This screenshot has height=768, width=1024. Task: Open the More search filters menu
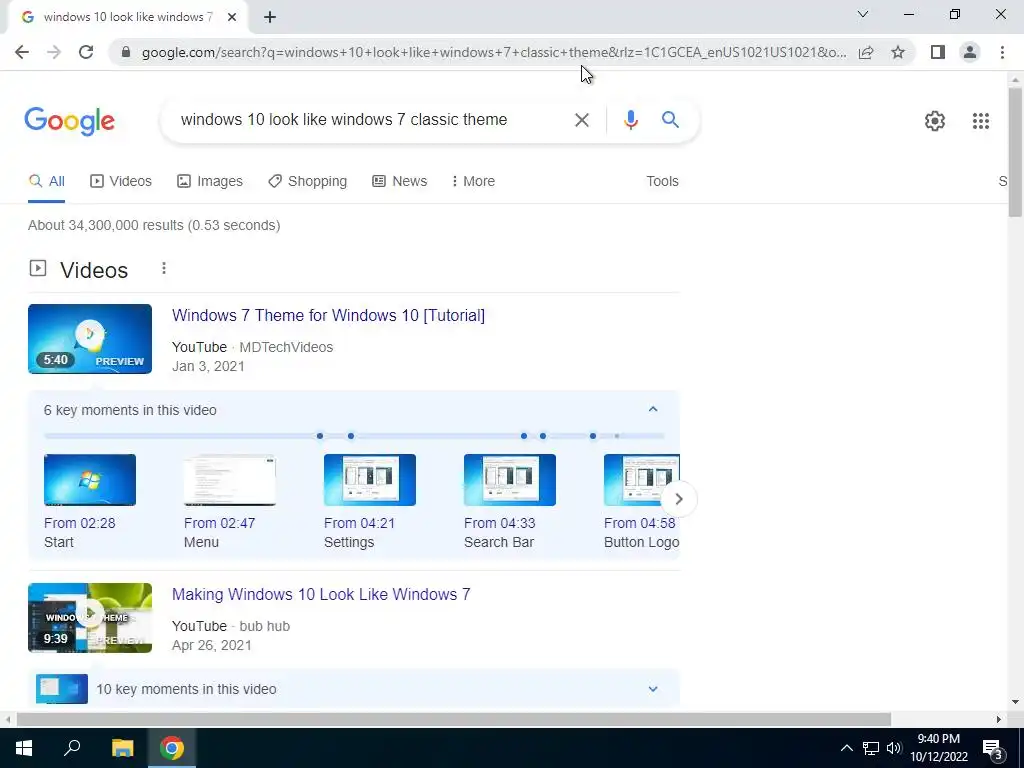[473, 182]
